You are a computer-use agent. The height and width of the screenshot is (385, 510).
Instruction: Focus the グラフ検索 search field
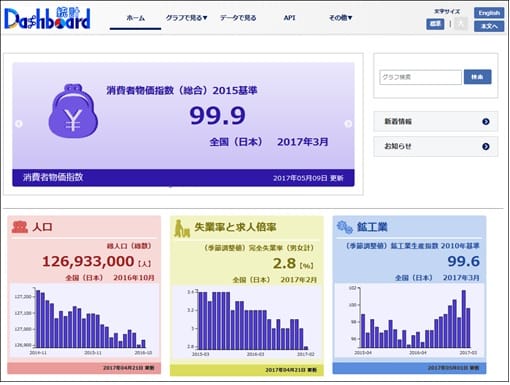[420, 77]
